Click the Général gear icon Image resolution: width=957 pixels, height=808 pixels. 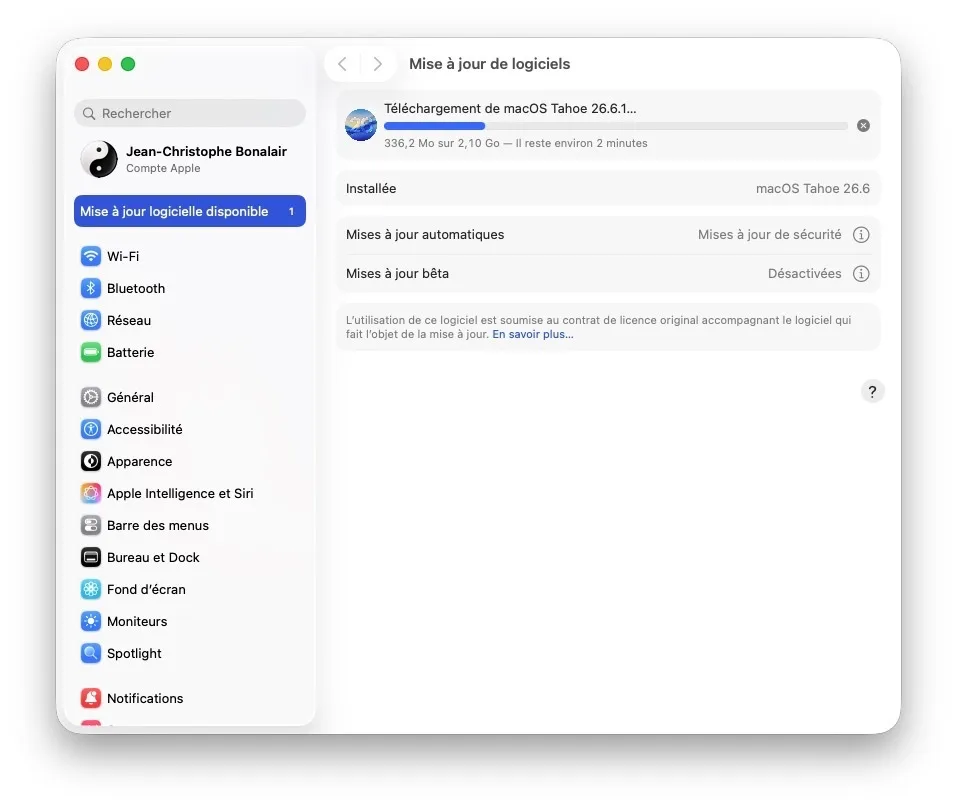pyautogui.click(x=91, y=397)
